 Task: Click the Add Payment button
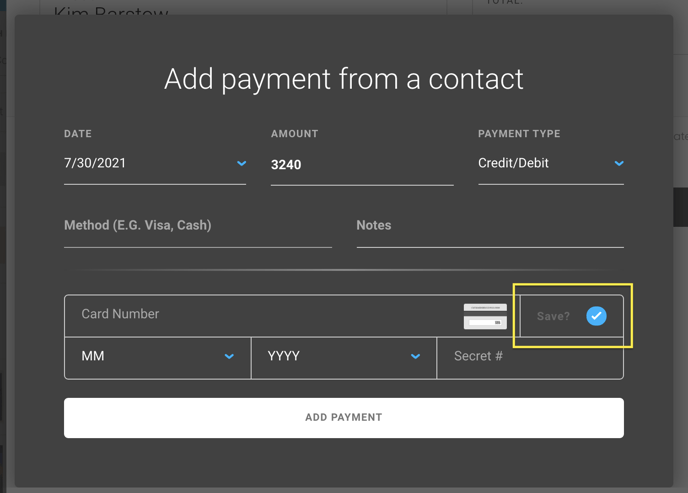[x=344, y=418]
